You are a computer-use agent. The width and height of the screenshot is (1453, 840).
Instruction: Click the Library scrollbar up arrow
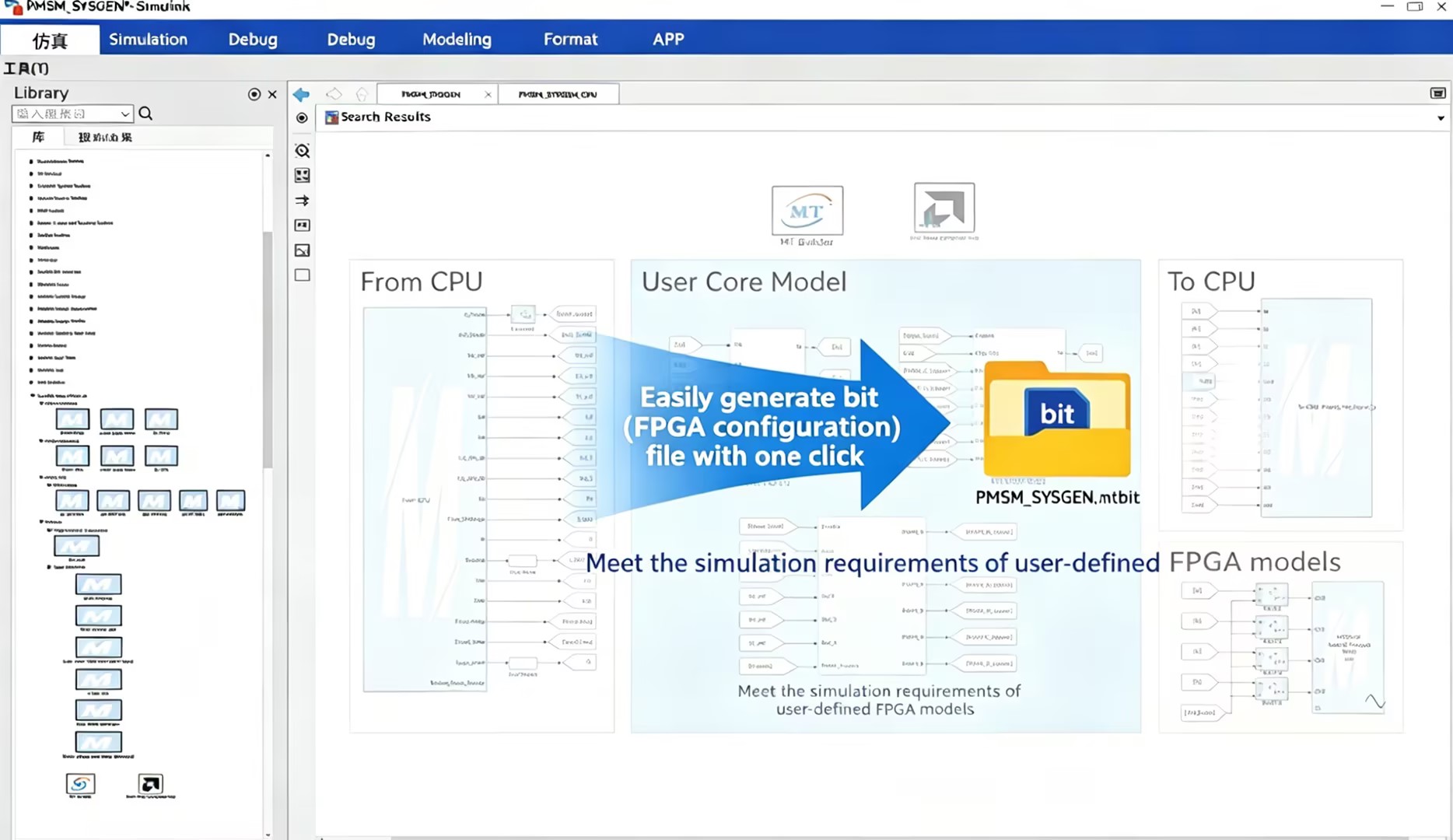click(268, 156)
